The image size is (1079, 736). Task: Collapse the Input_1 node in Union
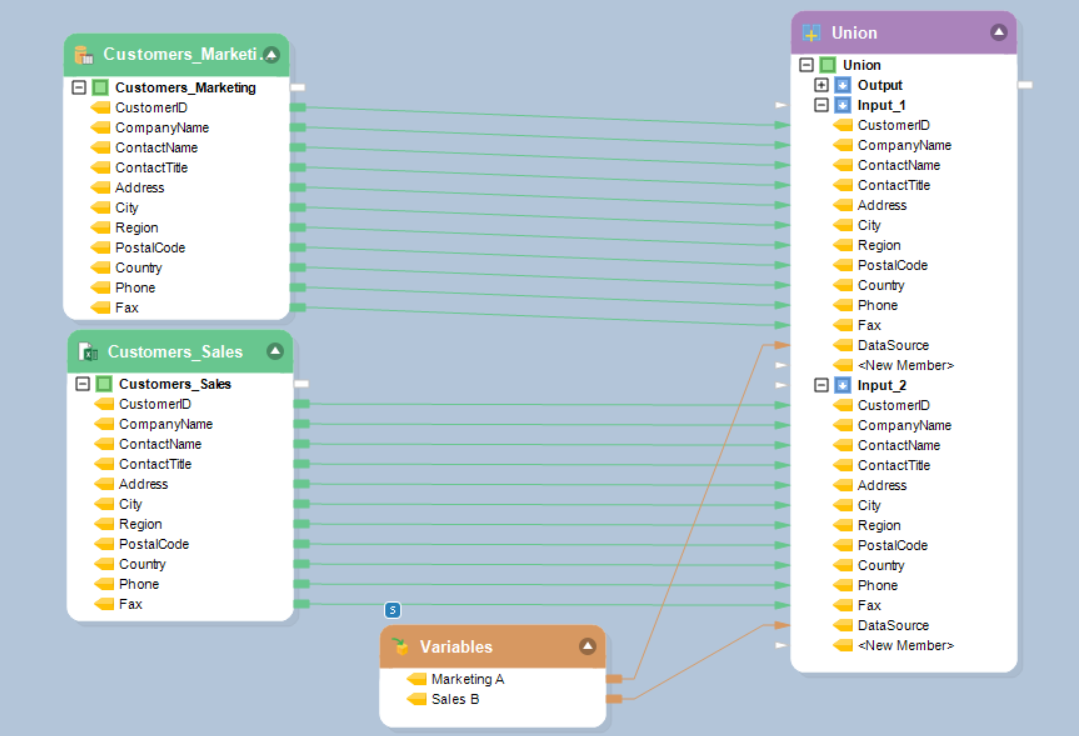coord(822,105)
